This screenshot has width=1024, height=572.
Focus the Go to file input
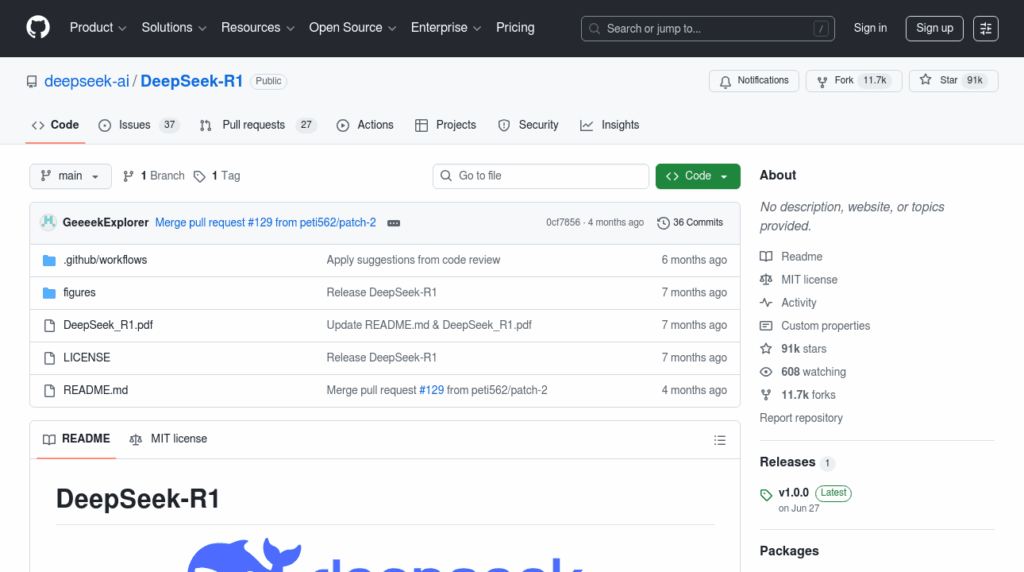541,176
